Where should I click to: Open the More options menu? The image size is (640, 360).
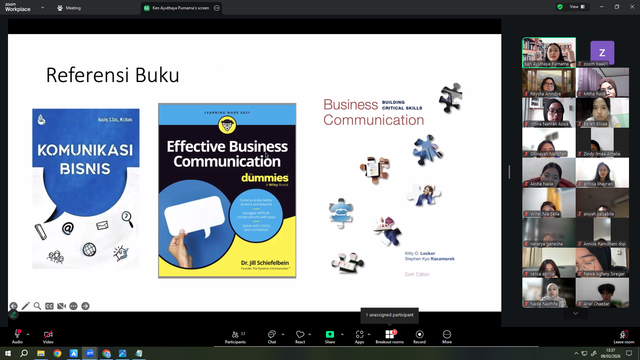(447, 337)
